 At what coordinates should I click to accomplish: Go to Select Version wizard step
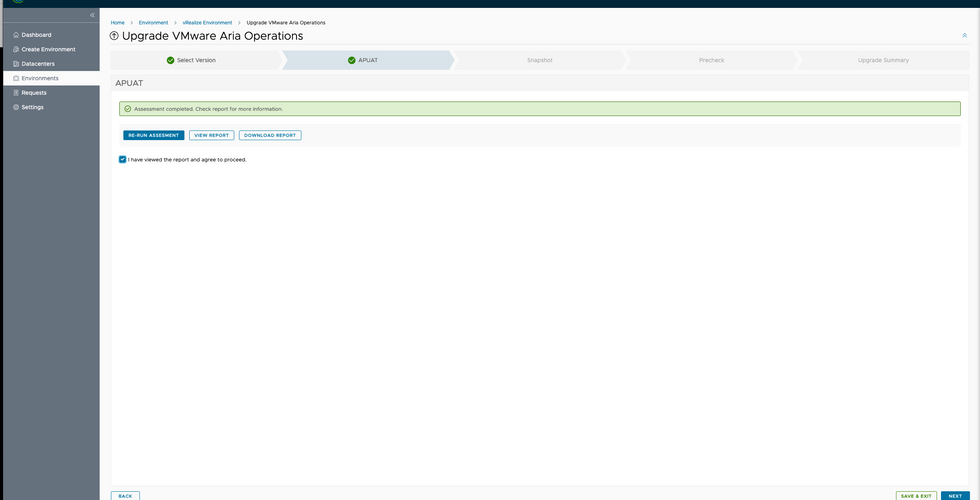pyautogui.click(x=196, y=60)
